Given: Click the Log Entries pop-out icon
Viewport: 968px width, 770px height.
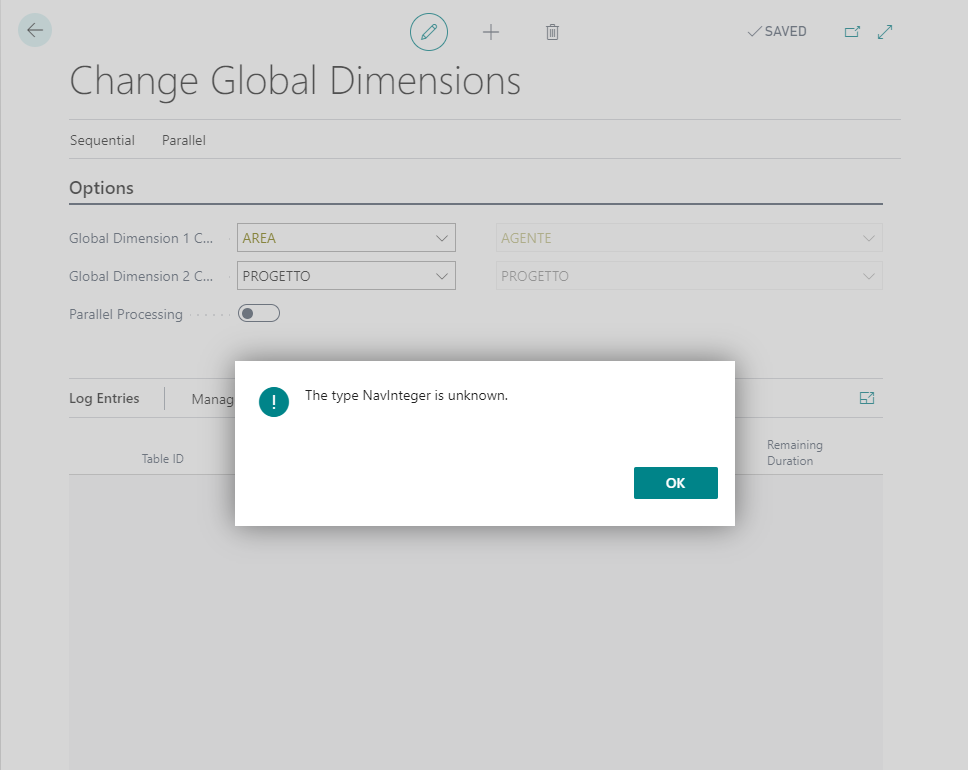Looking at the screenshot, I should 866,397.
